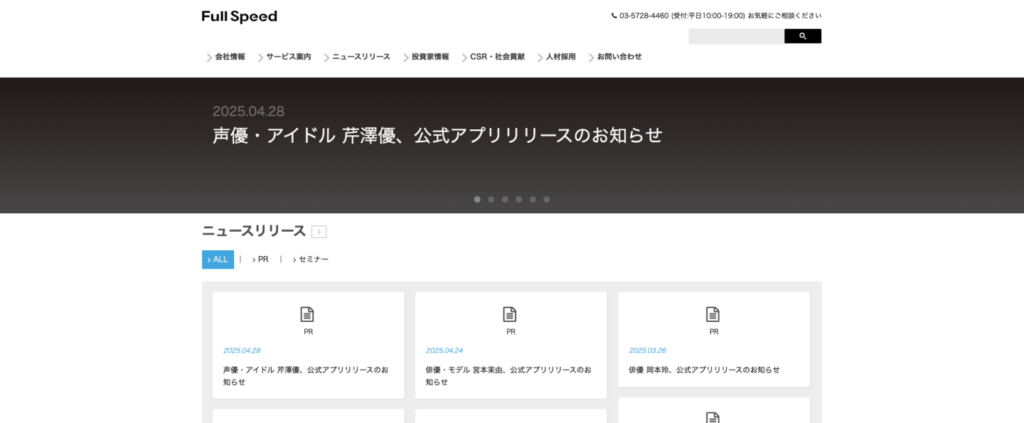This screenshot has height=423, width=1024.
Task: Open the banner headline 声優・アイドル 芹澤優
Action: point(438,135)
